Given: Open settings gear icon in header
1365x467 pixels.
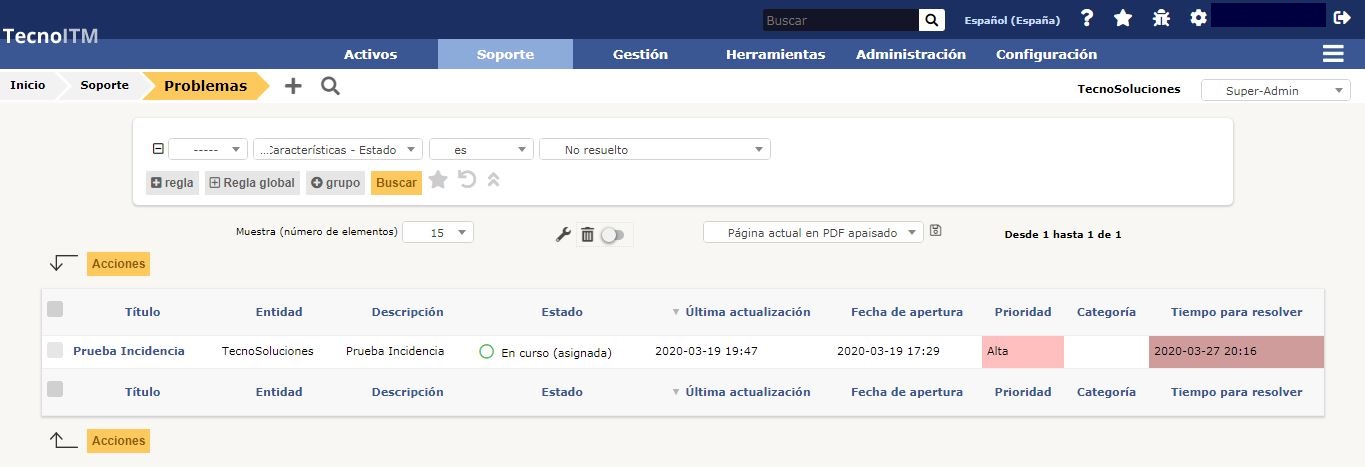Looking at the screenshot, I should (1198, 18).
